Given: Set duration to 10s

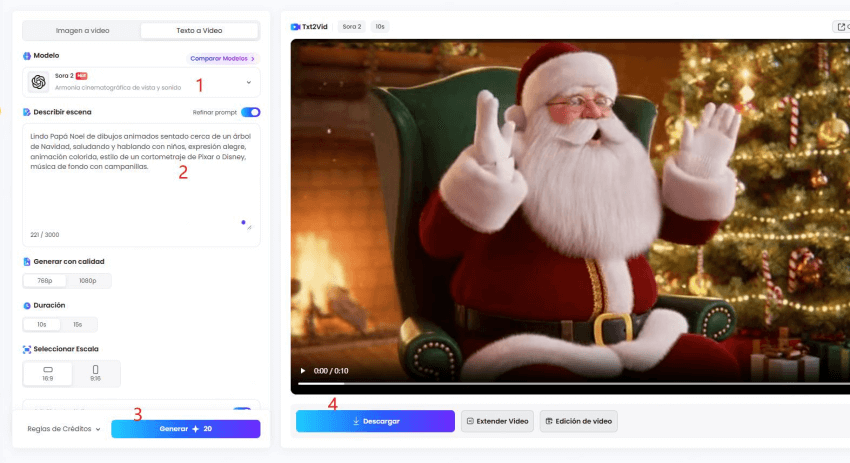Looking at the screenshot, I should click(42, 325).
